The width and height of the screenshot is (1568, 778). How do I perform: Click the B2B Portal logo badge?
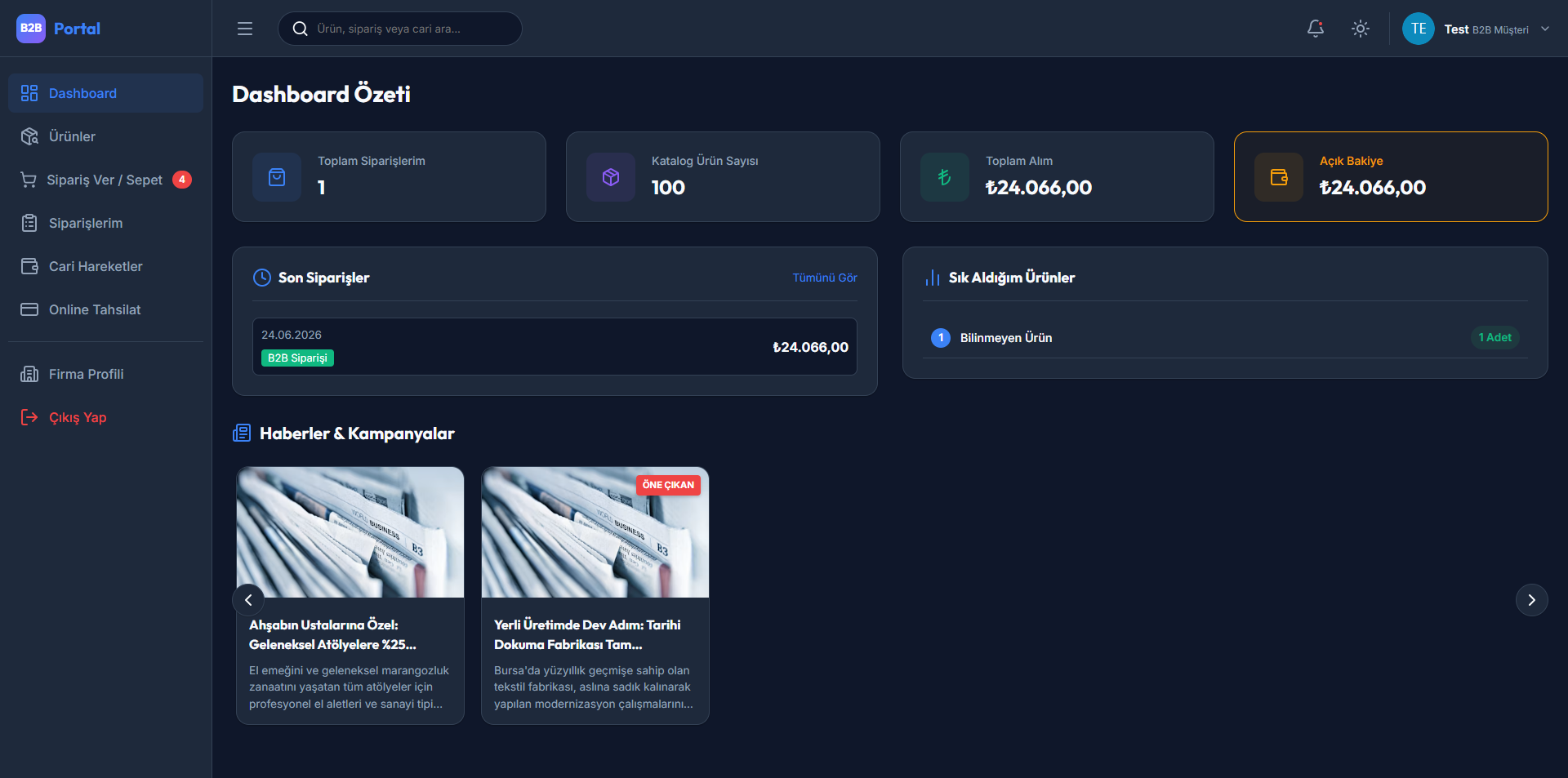tap(31, 29)
